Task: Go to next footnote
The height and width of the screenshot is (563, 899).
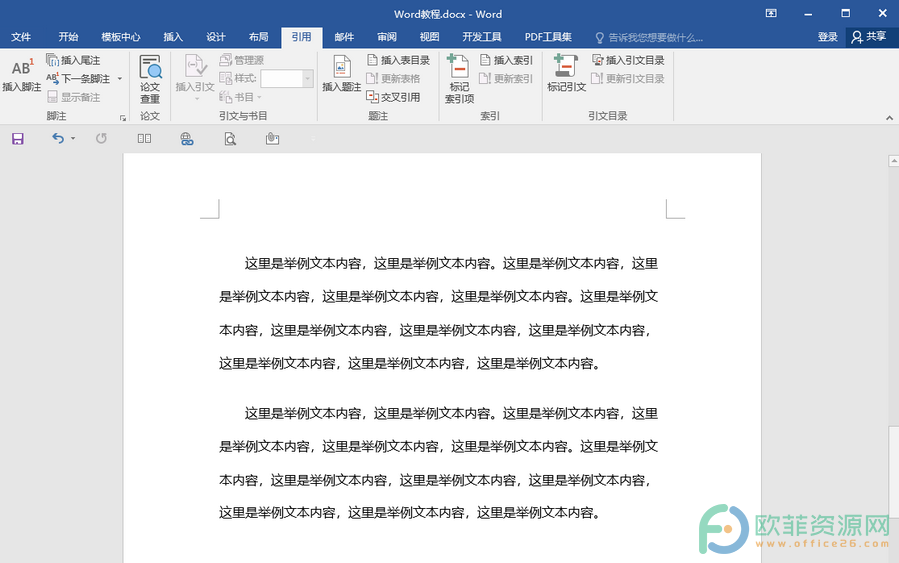Action: (x=79, y=79)
